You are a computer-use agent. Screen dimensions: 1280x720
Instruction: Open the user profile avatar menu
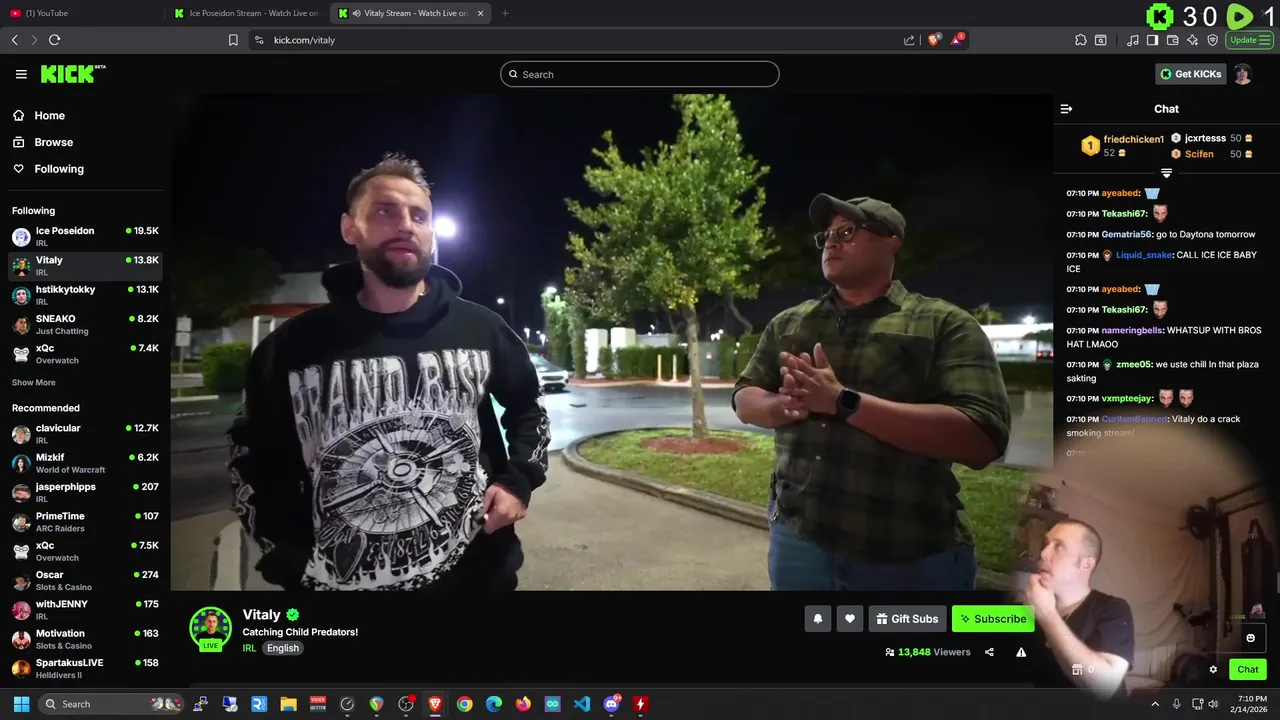click(1243, 74)
